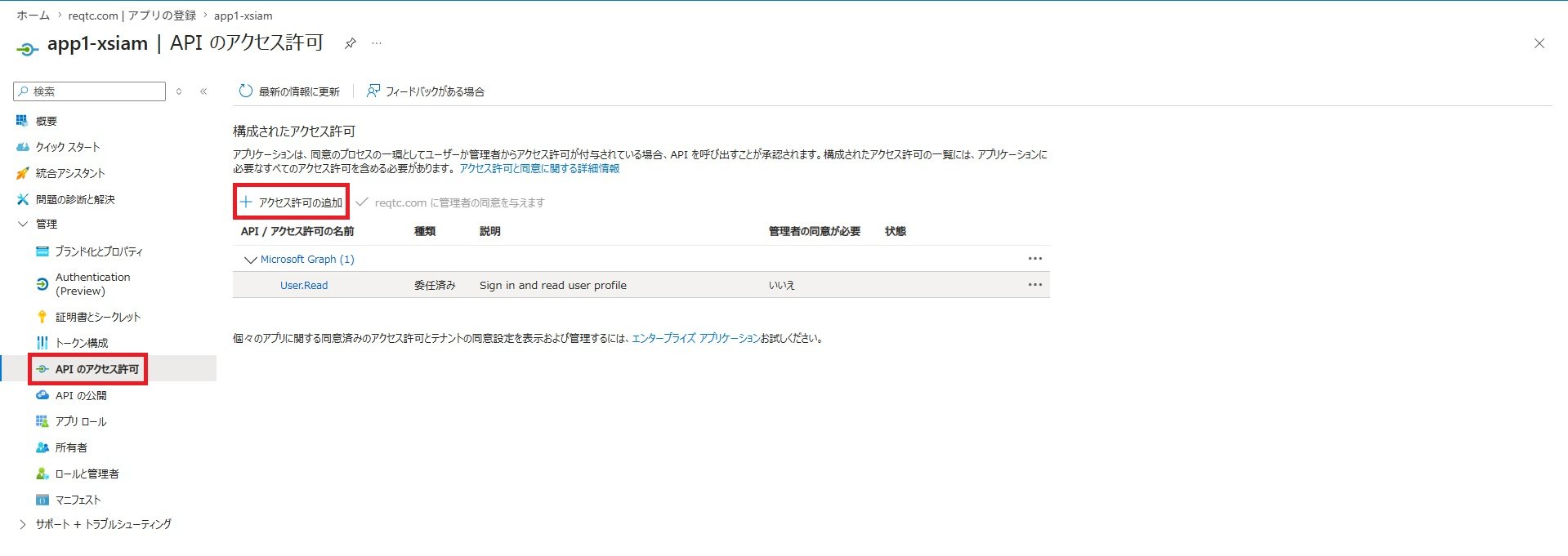Click the 統合アシスタント rocket icon
Image resolution: width=1568 pixels, height=556 pixels.
click(22, 173)
